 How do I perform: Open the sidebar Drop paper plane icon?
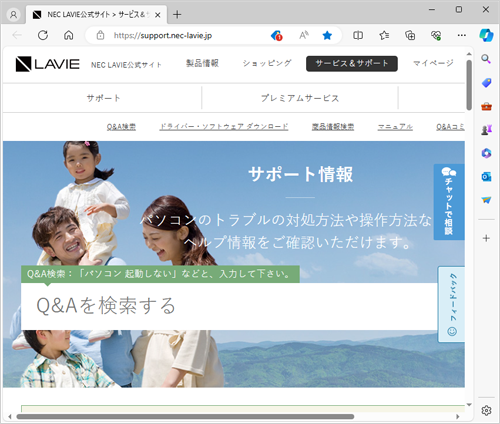click(x=486, y=200)
